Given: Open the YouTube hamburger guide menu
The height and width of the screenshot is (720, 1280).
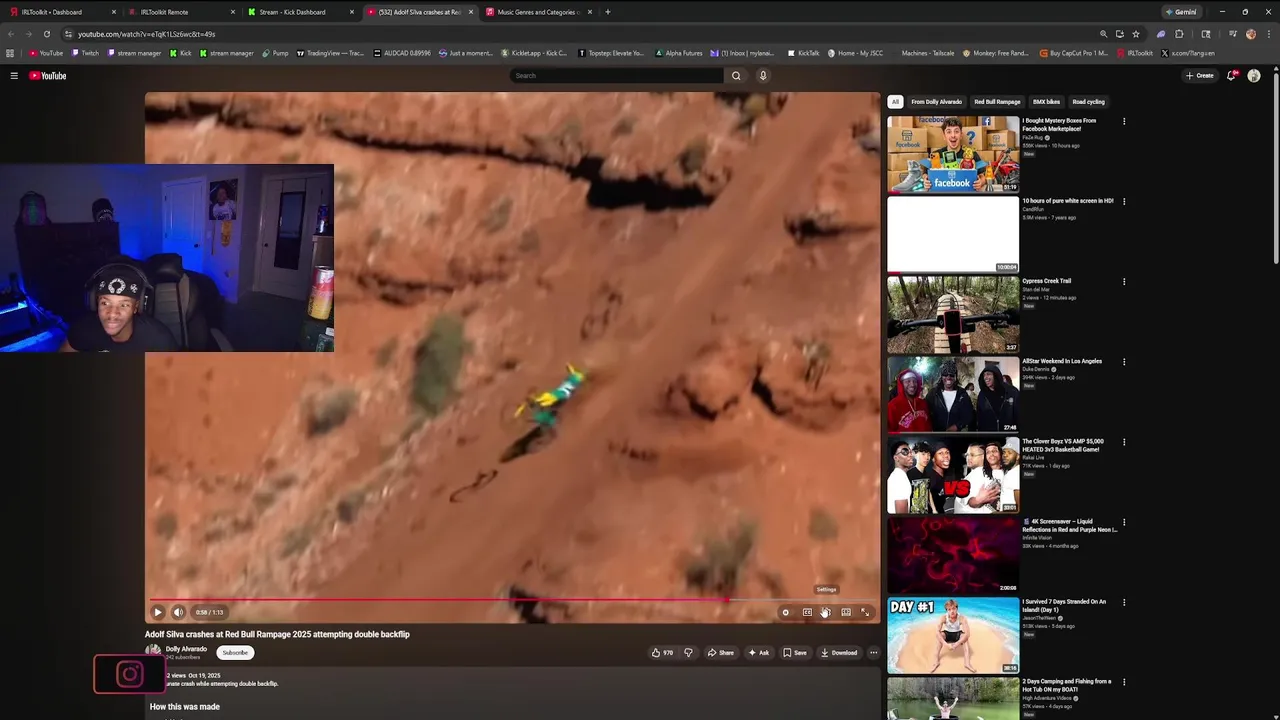Looking at the screenshot, I should (x=14, y=76).
